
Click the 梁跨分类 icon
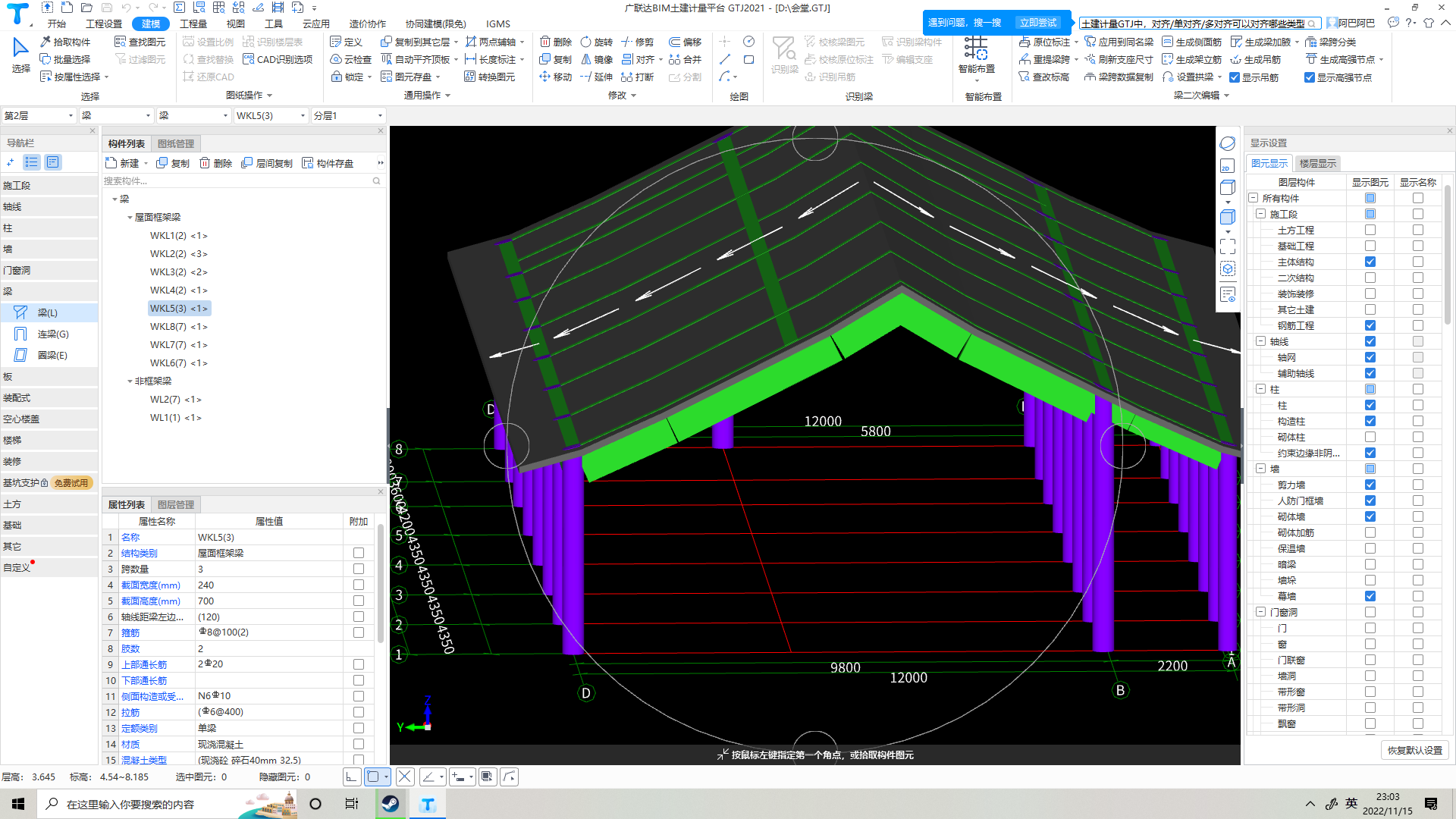point(1310,42)
